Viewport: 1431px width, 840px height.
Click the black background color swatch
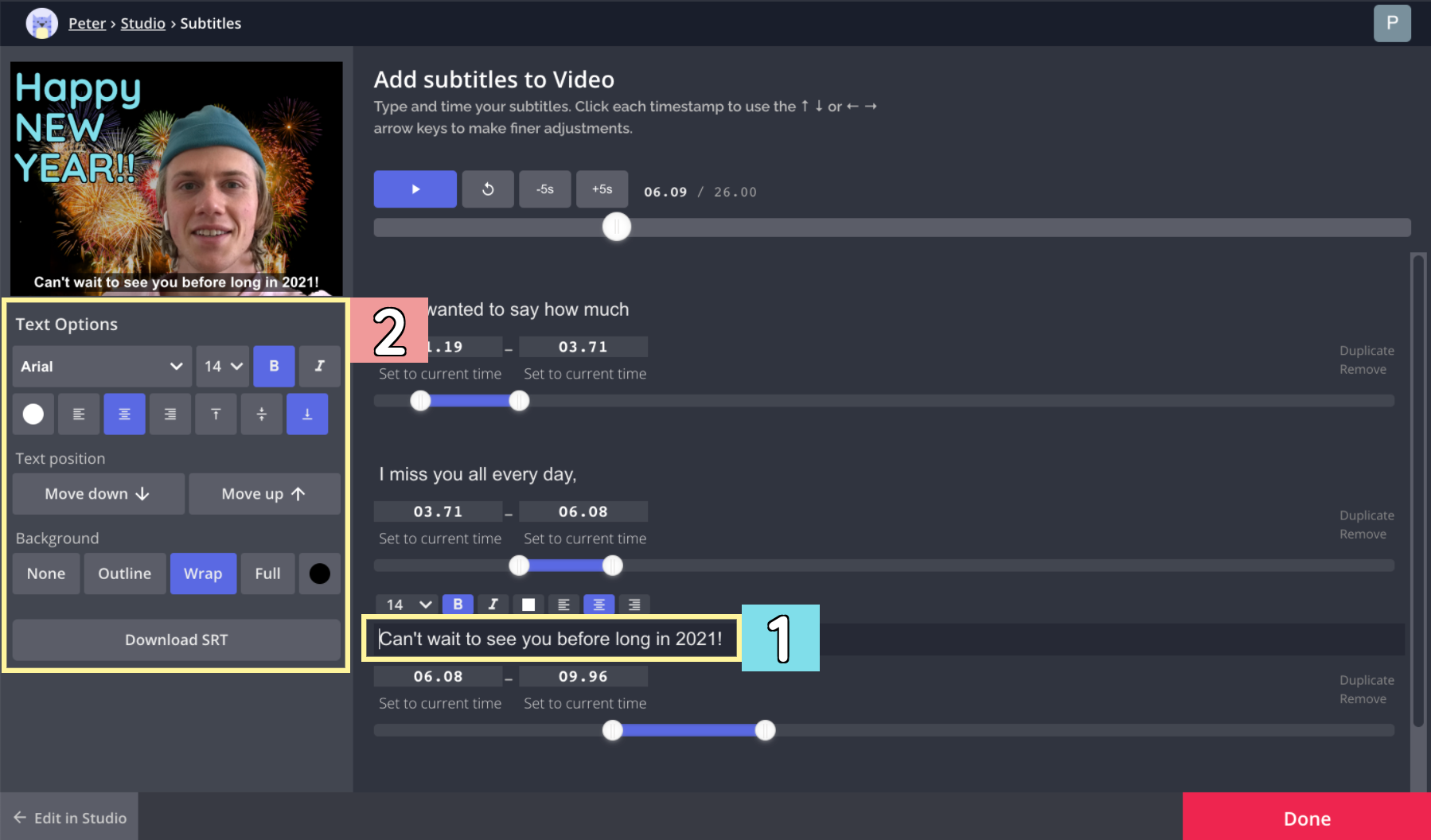319,573
